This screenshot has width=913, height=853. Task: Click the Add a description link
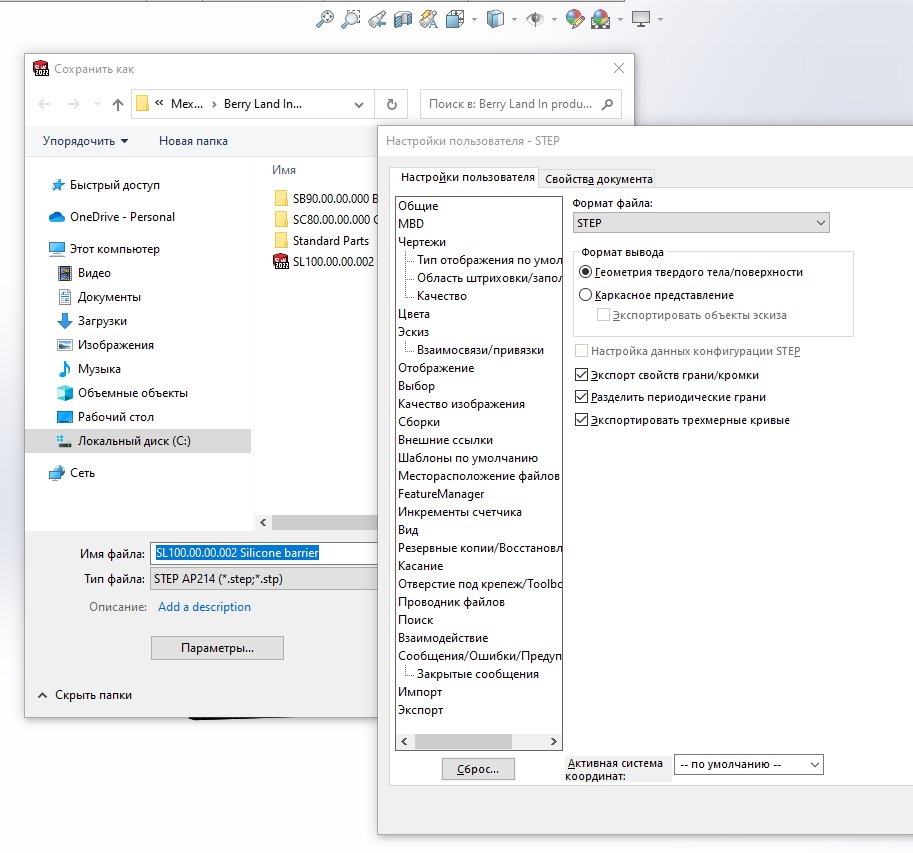pyautogui.click(x=204, y=607)
